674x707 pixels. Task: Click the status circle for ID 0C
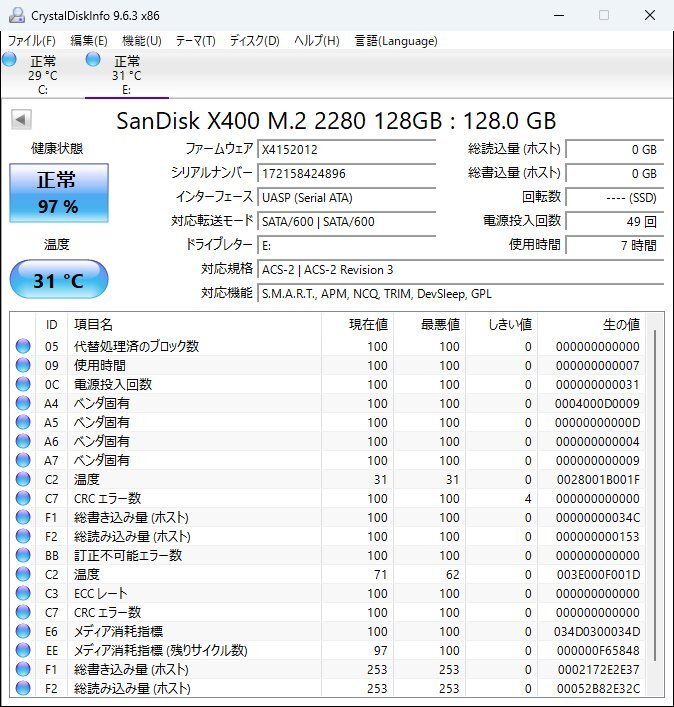point(23,384)
